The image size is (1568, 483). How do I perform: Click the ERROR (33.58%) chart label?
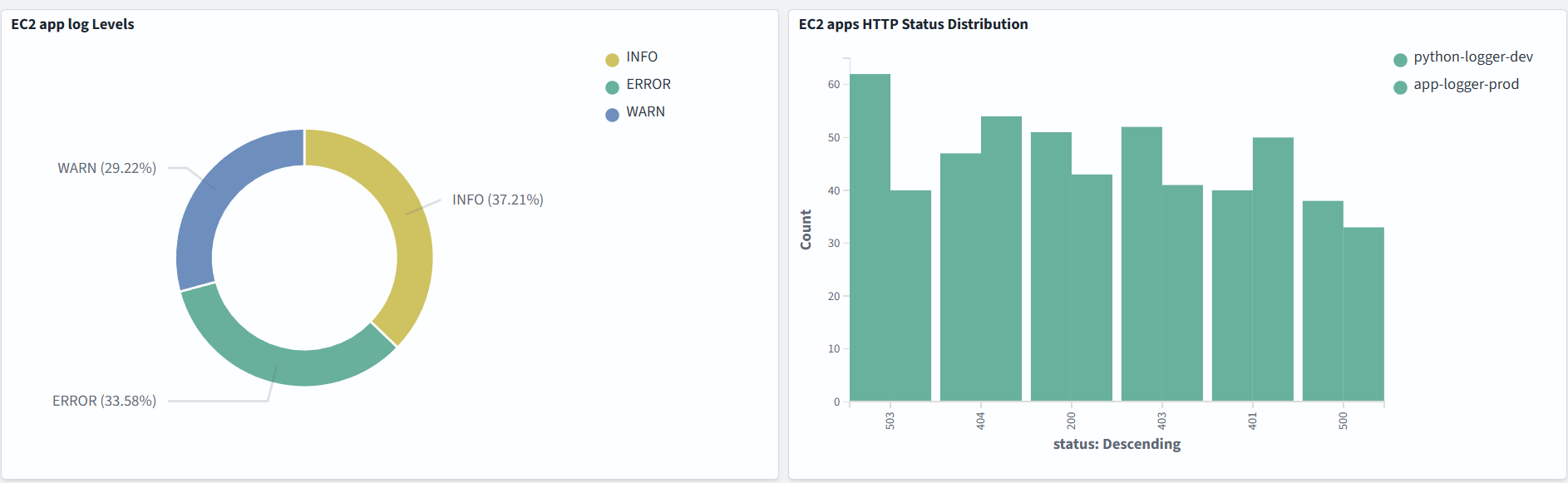(104, 401)
